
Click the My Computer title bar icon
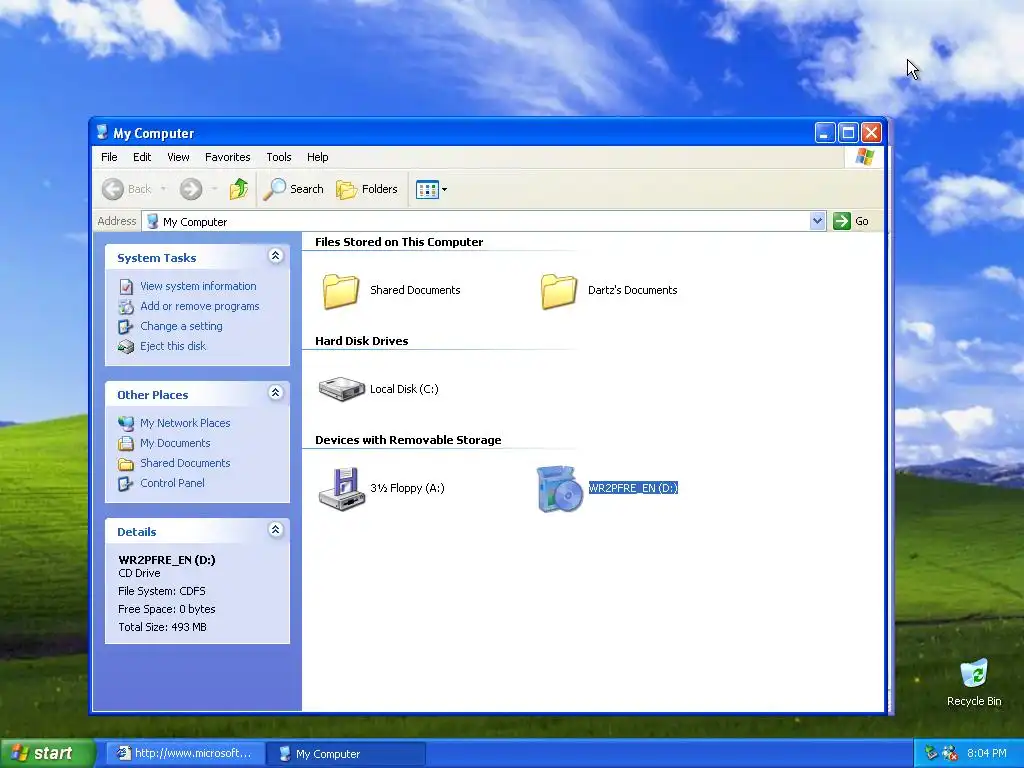pyautogui.click(x=102, y=133)
